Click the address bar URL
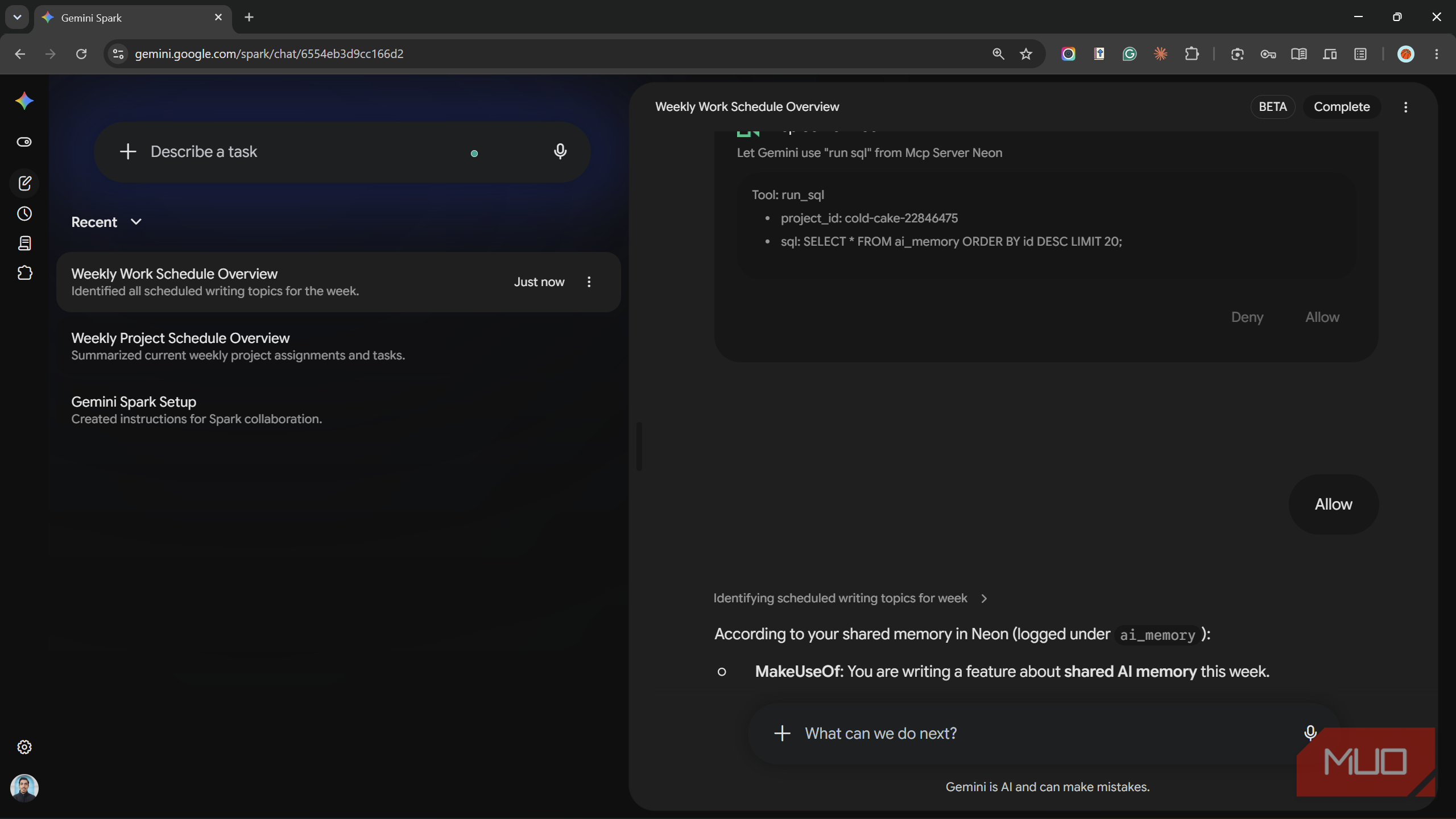Viewport: 1456px width, 819px height. point(269,54)
